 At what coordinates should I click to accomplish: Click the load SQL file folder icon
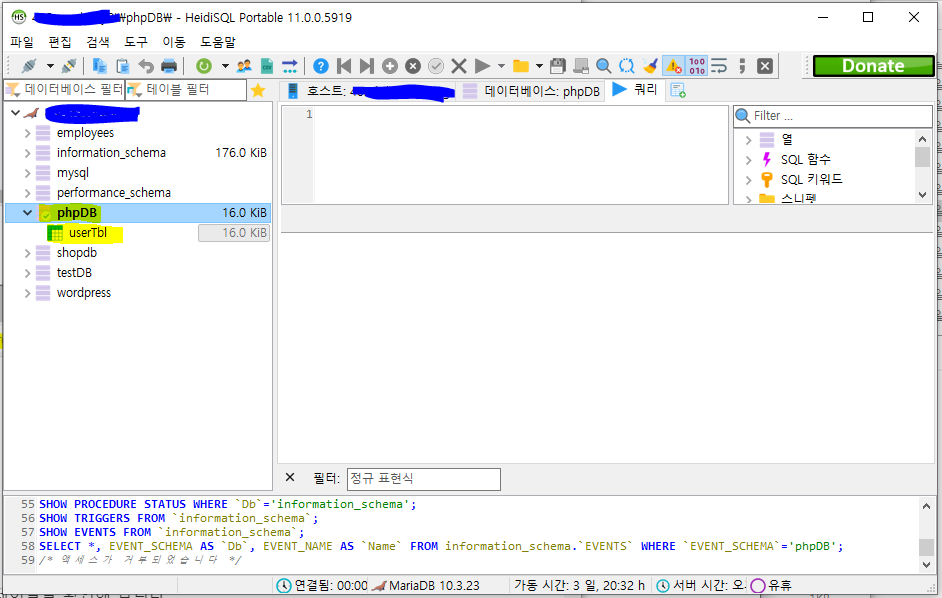[521, 66]
